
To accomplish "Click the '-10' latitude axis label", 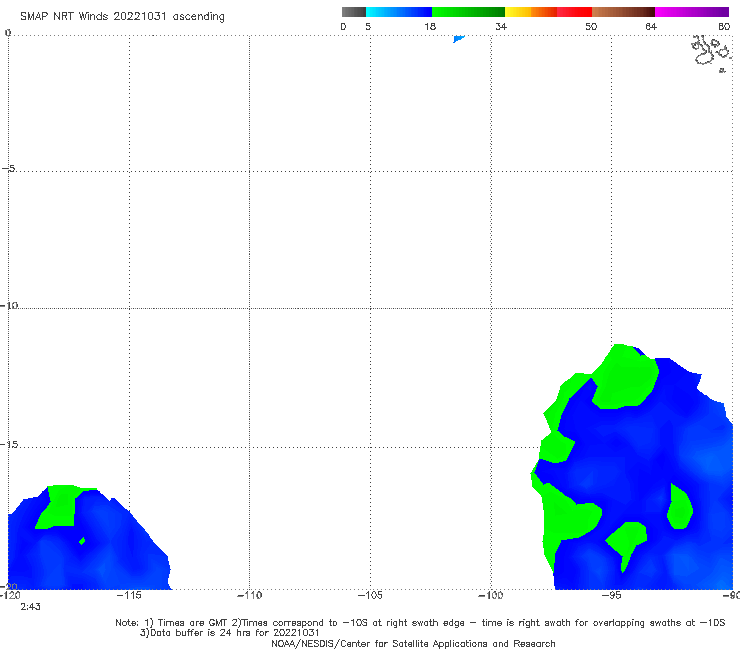I will pos(9,305).
